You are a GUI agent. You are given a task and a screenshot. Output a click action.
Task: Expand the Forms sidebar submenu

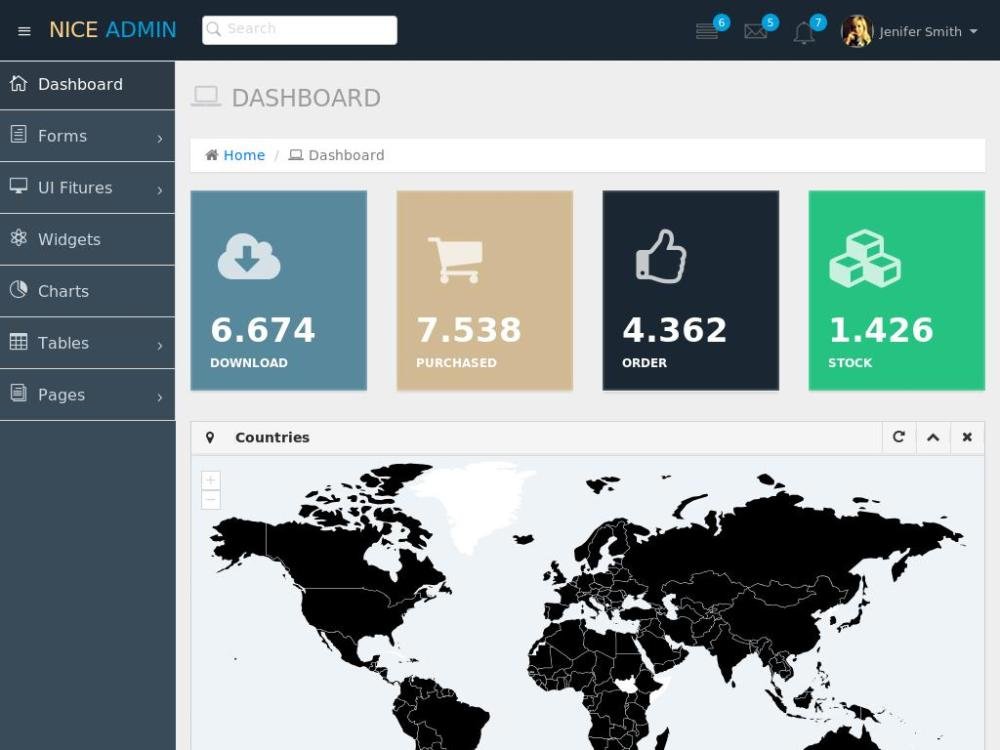(87, 136)
